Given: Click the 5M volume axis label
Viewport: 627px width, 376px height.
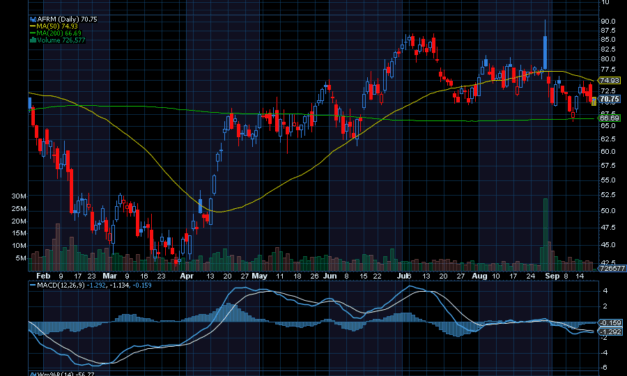Looking at the screenshot, I should [x=21, y=258].
